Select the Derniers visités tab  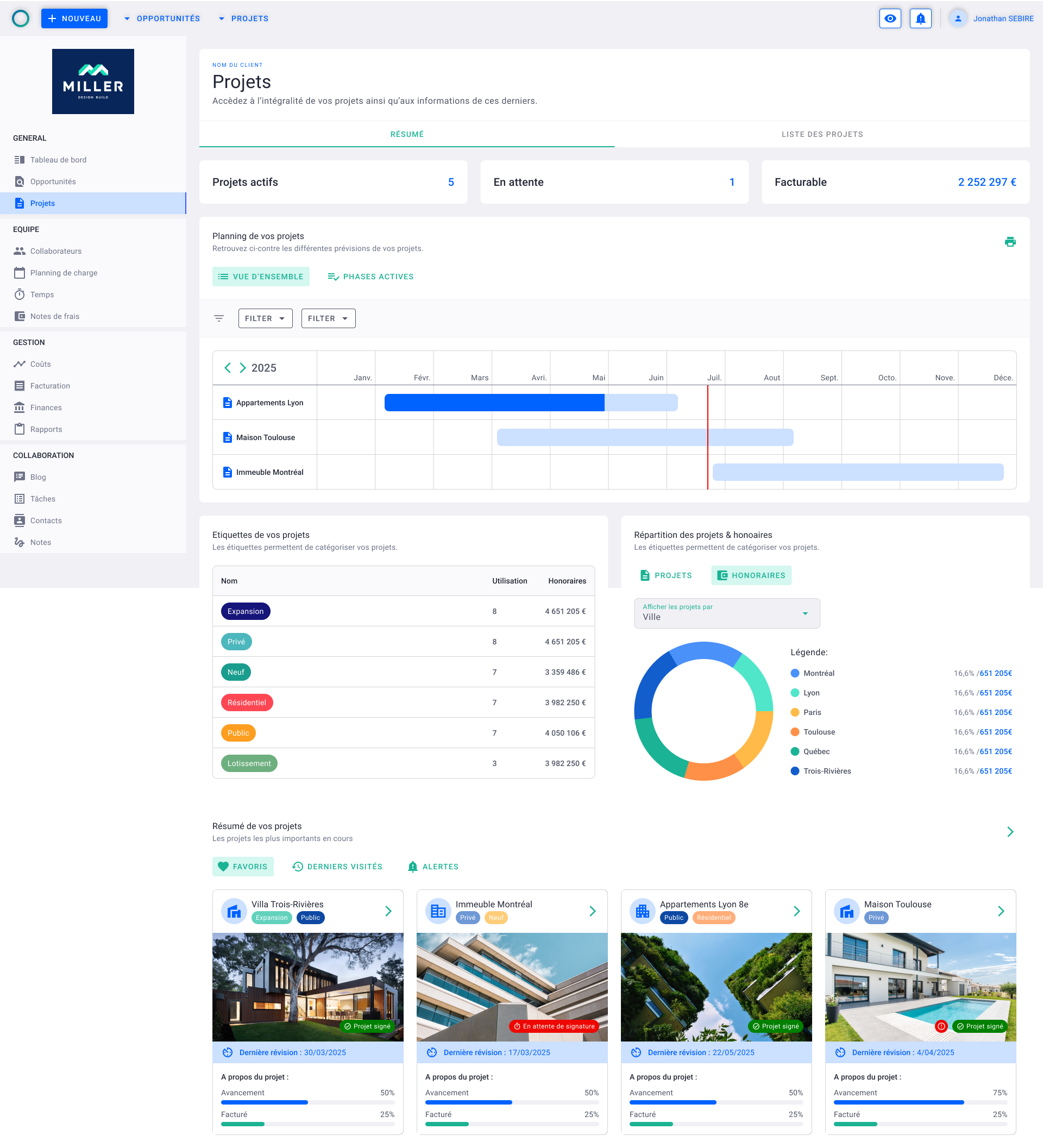coord(337,867)
